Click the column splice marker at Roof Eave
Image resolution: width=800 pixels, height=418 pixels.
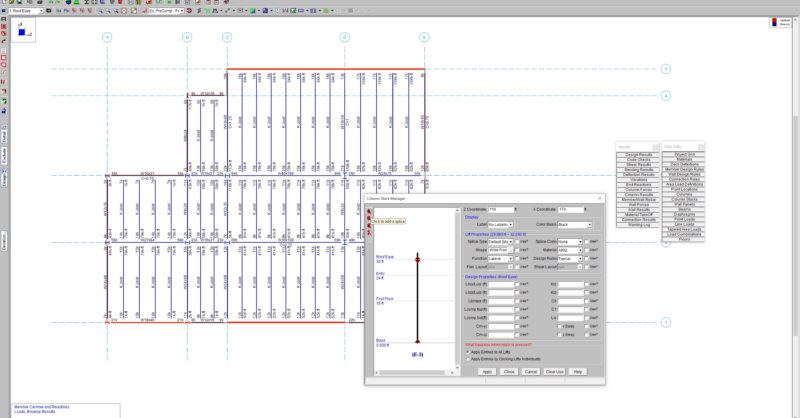coord(418,259)
